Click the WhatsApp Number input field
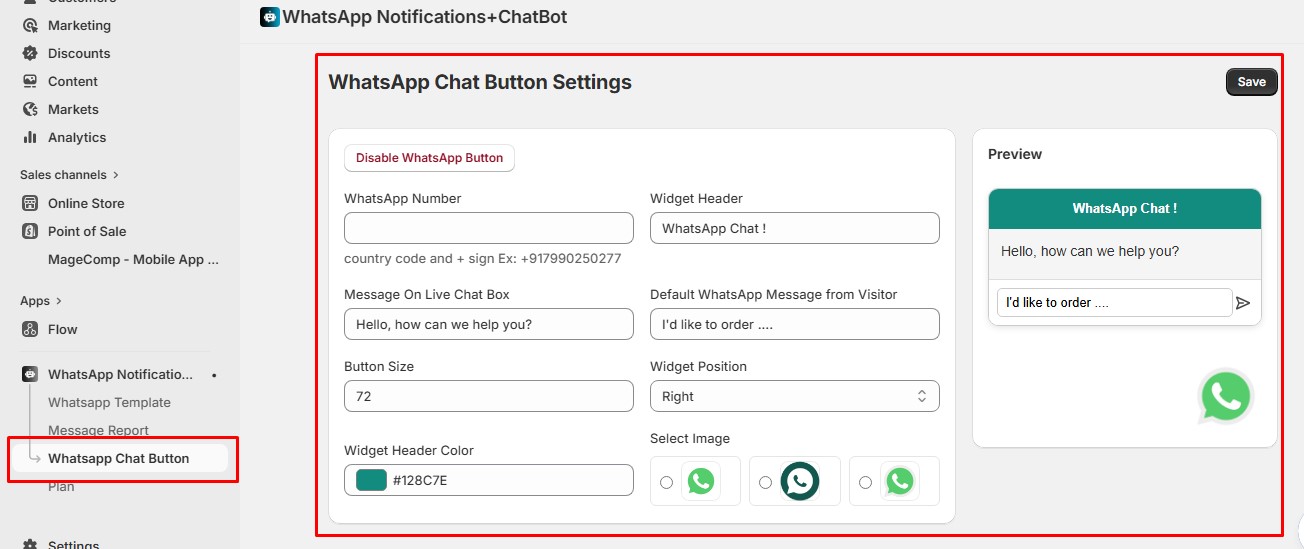 tap(488, 228)
